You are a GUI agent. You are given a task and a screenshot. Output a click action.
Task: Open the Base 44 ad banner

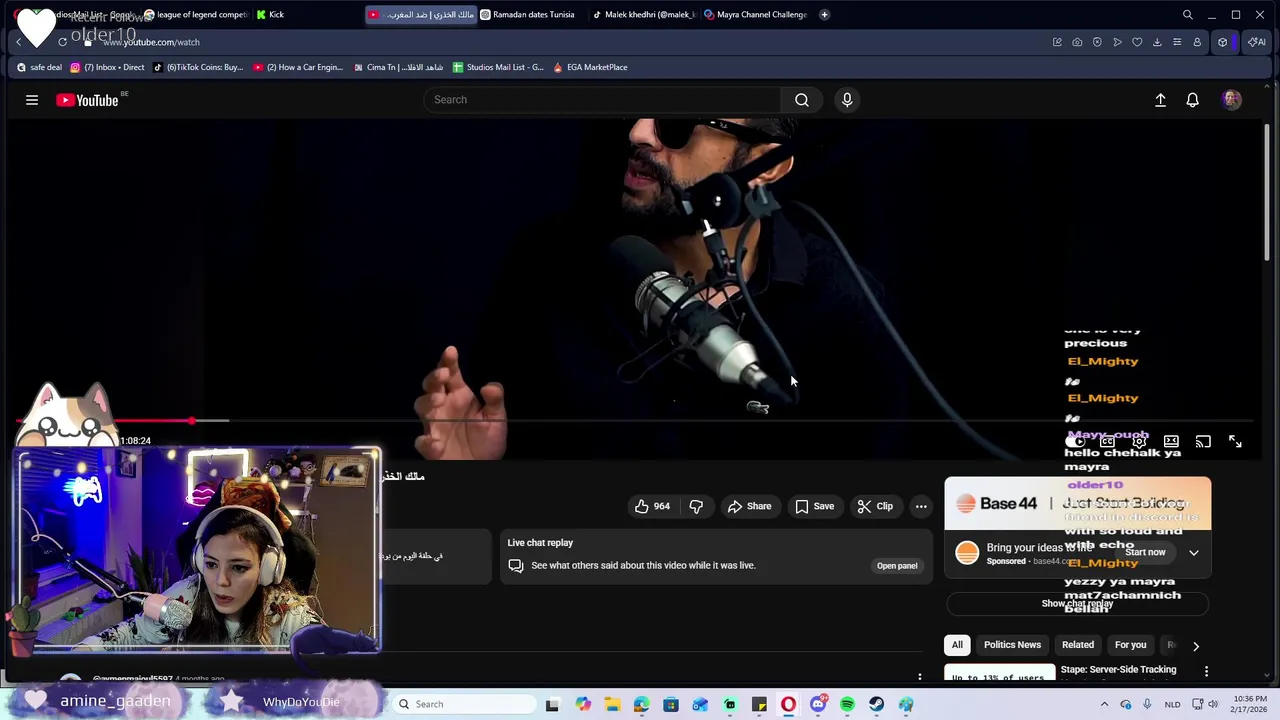pyautogui.click(x=1078, y=504)
